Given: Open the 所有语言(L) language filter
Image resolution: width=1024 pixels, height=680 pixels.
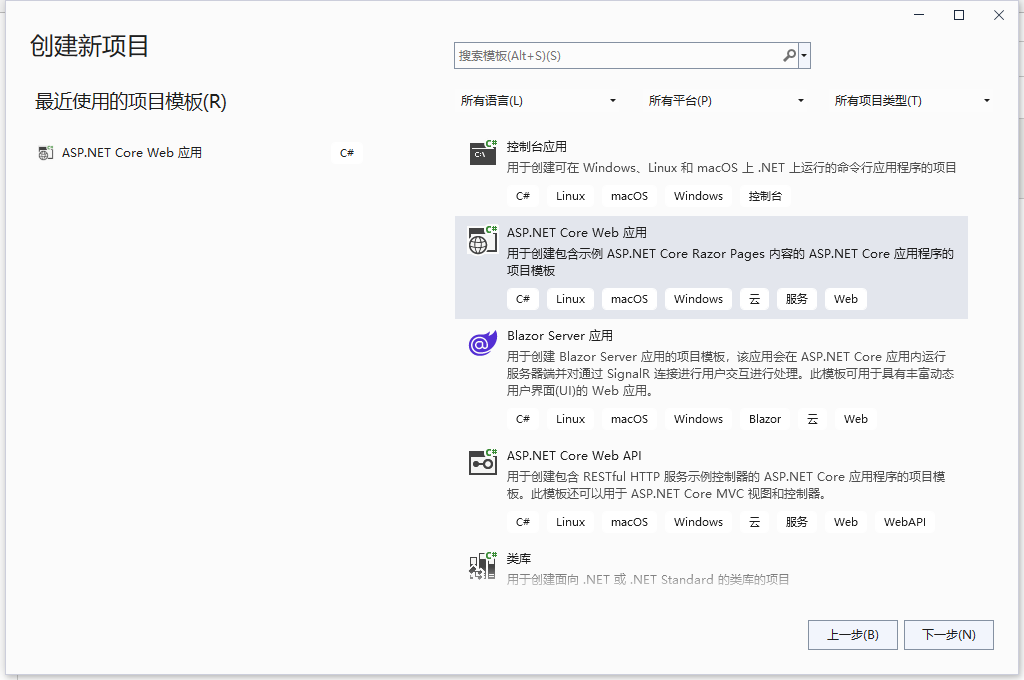Looking at the screenshot, I should (x=538, y=101).
